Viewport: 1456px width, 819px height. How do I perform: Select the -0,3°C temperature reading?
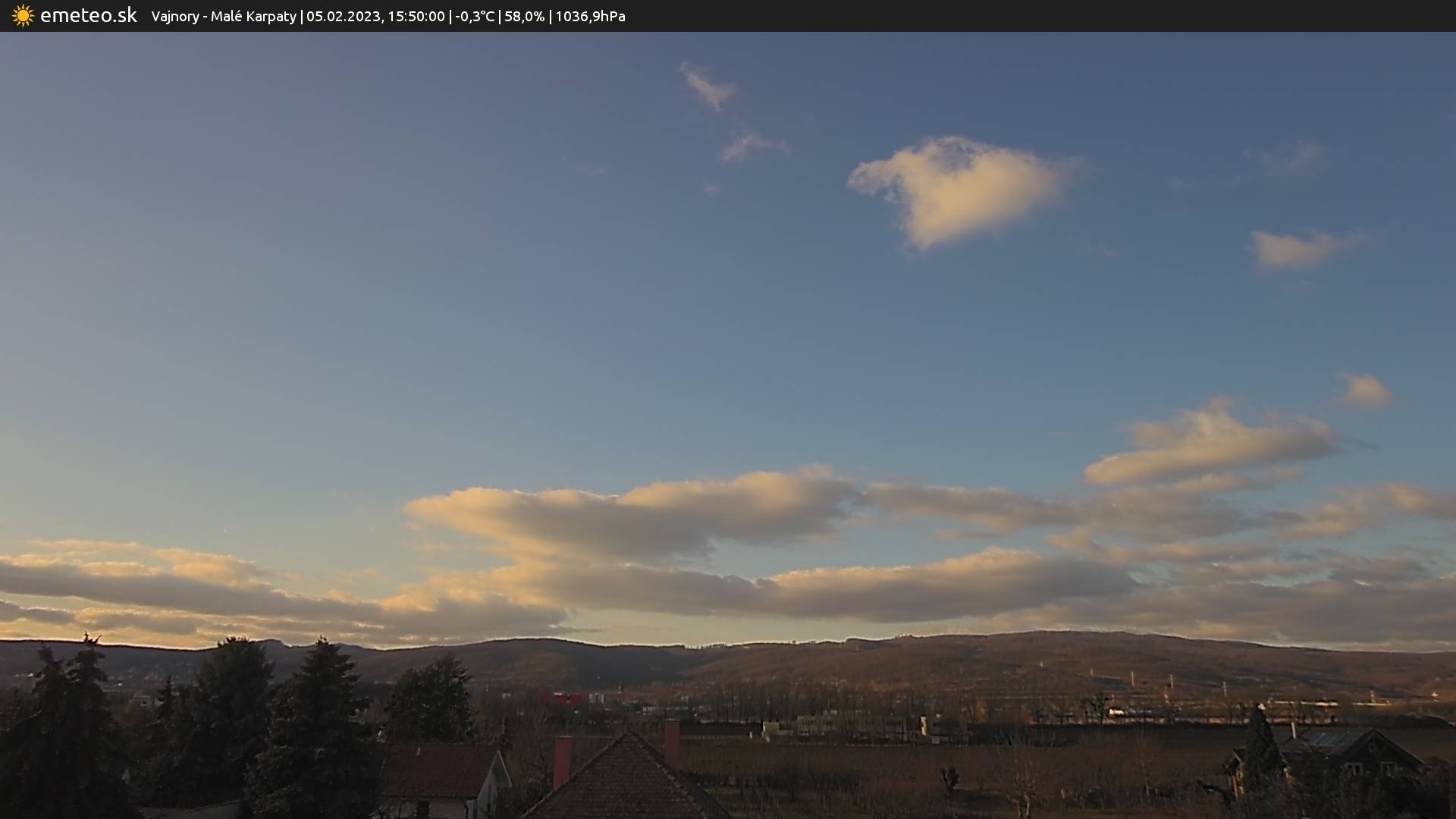coord(474,17)
